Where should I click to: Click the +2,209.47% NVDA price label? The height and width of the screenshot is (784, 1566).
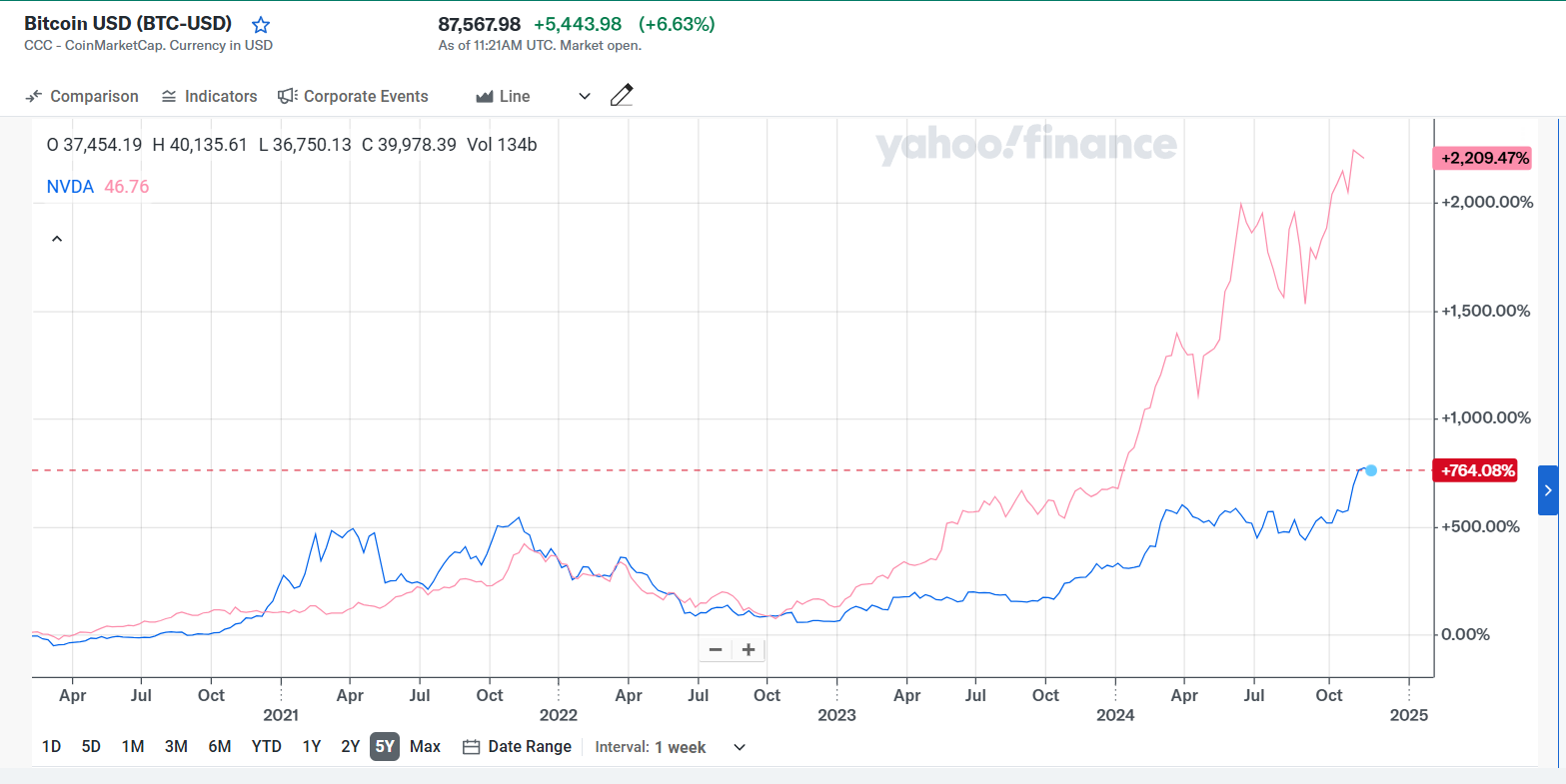coord(1482,158)
